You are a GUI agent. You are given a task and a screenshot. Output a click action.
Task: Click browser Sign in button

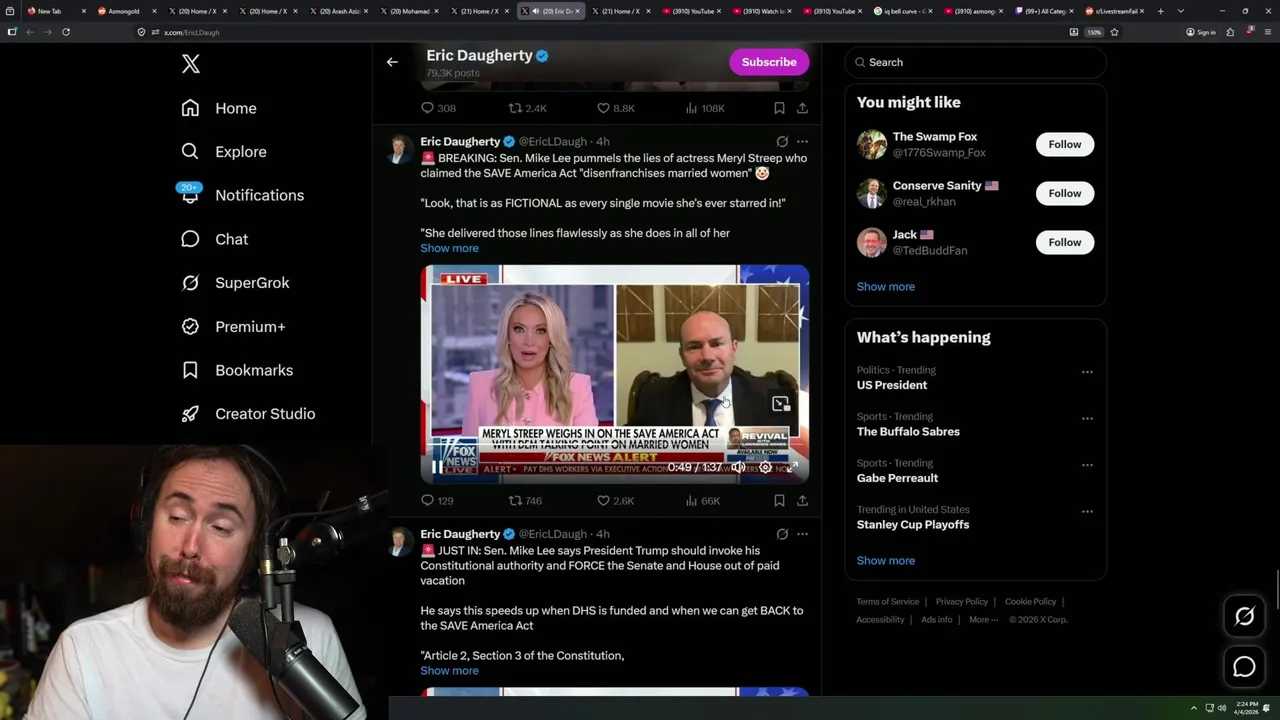pos(1200,32)
